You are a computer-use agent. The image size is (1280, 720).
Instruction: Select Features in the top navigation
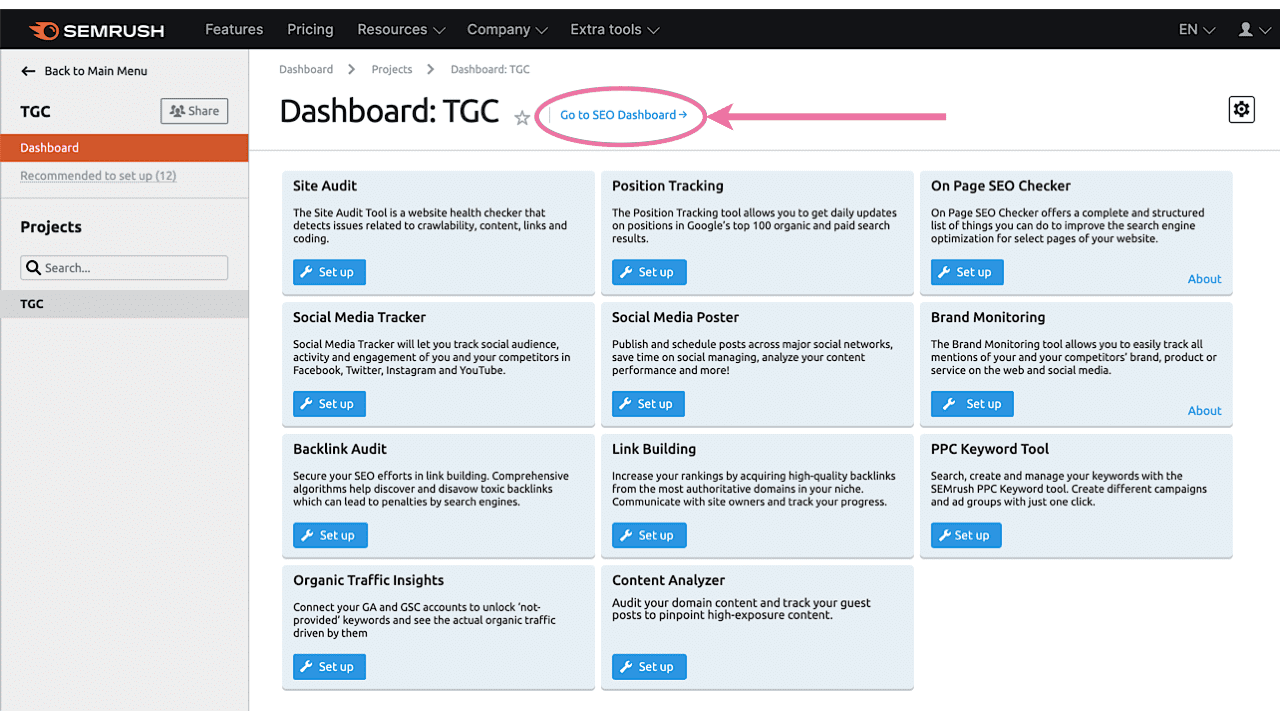click(233, 29)
